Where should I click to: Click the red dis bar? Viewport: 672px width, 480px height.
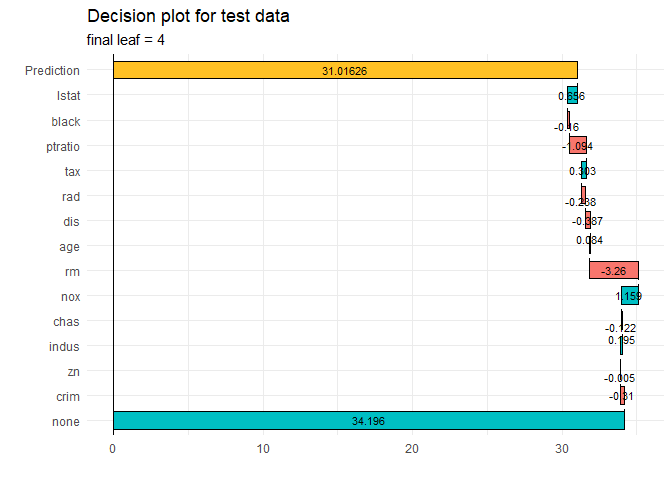click(x=588, y=220)
